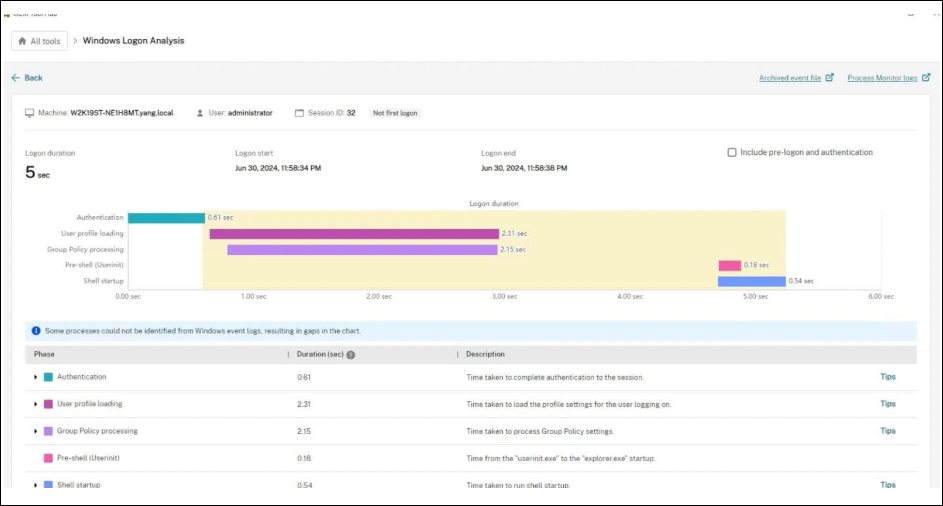Screen dimensions: 943x506
Task: Click the home icon in All tools
Action: tap(22, 41)
